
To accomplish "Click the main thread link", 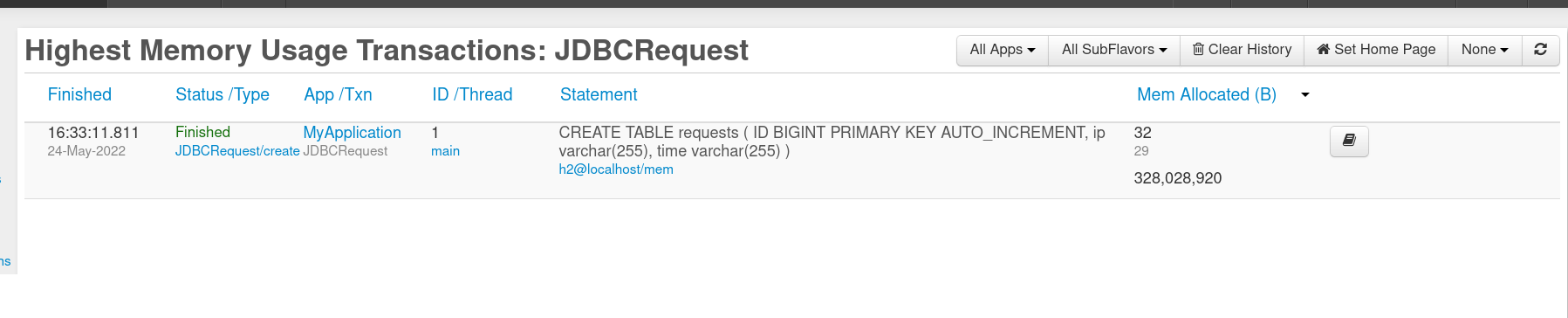I will (445, 151).
